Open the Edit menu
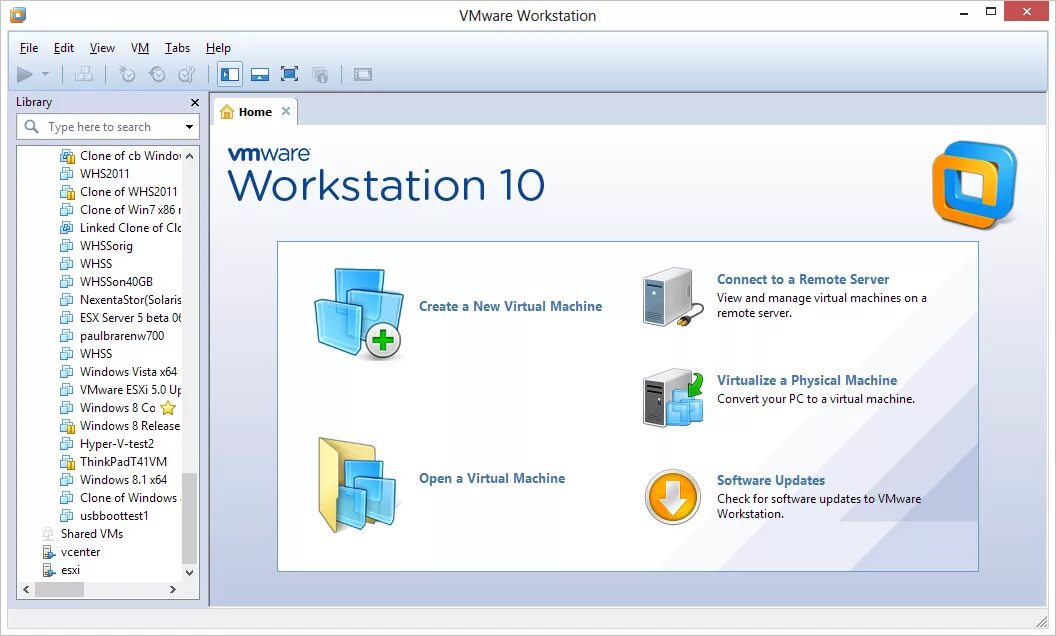 point(64,48)
